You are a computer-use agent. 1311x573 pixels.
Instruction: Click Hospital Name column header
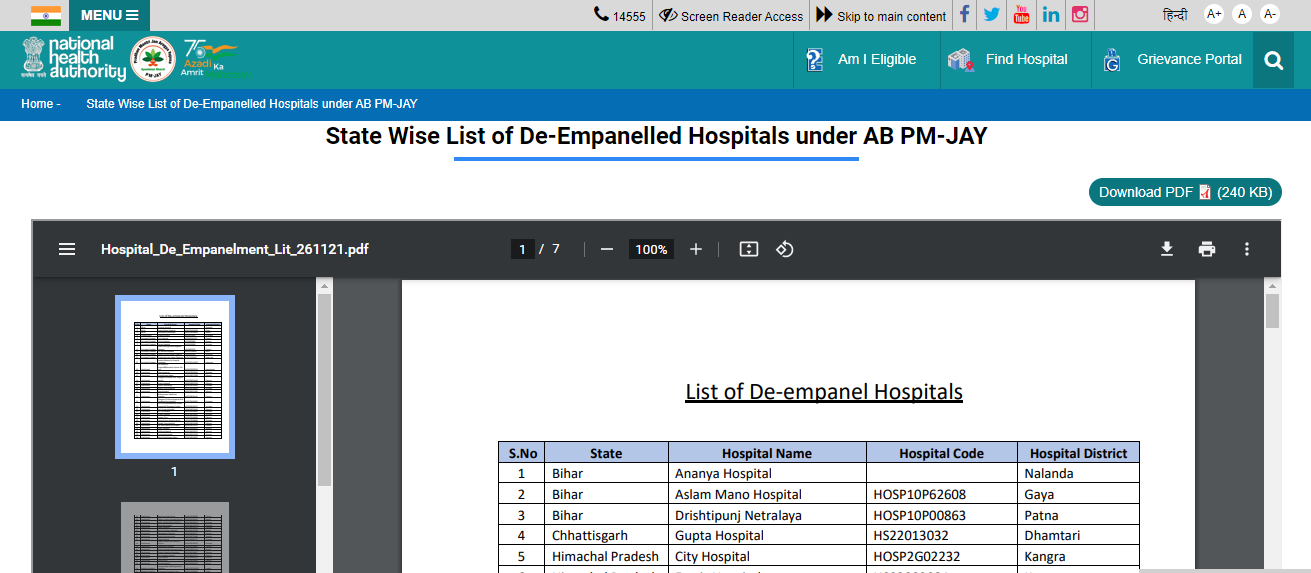click(767, 453)
